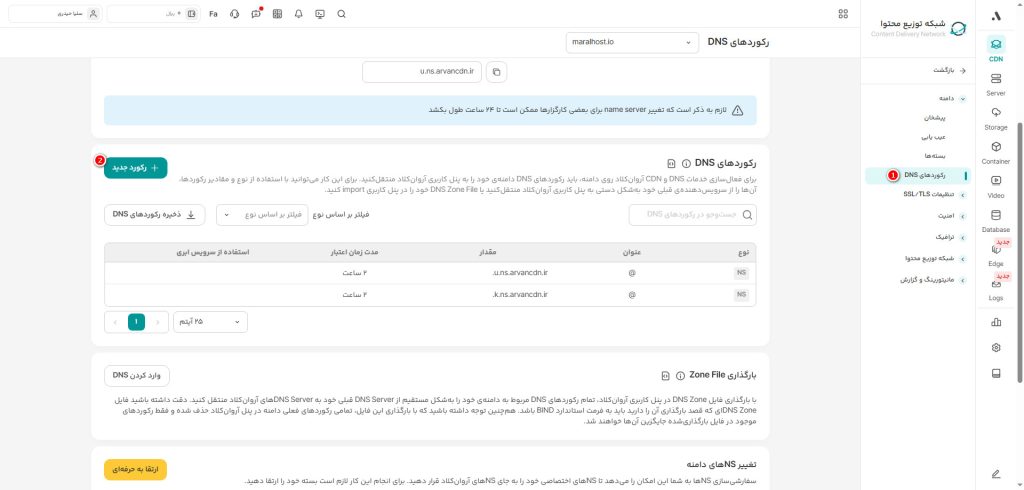Click the code icon beside رکوردهای DNS heading
1024x490 pixels.
[671, 163]
